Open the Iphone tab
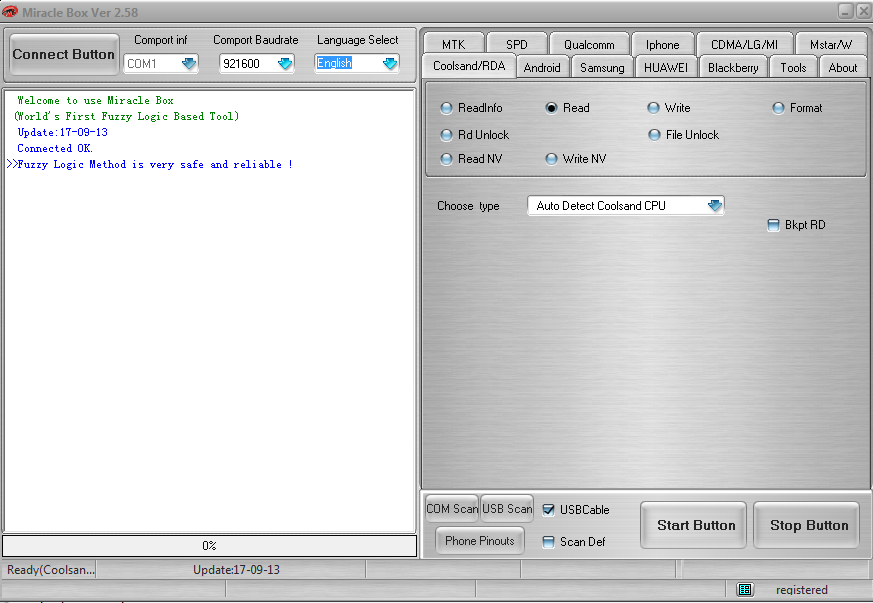The image size is (873, 603). pyautogui.click(x=663, y=44)
